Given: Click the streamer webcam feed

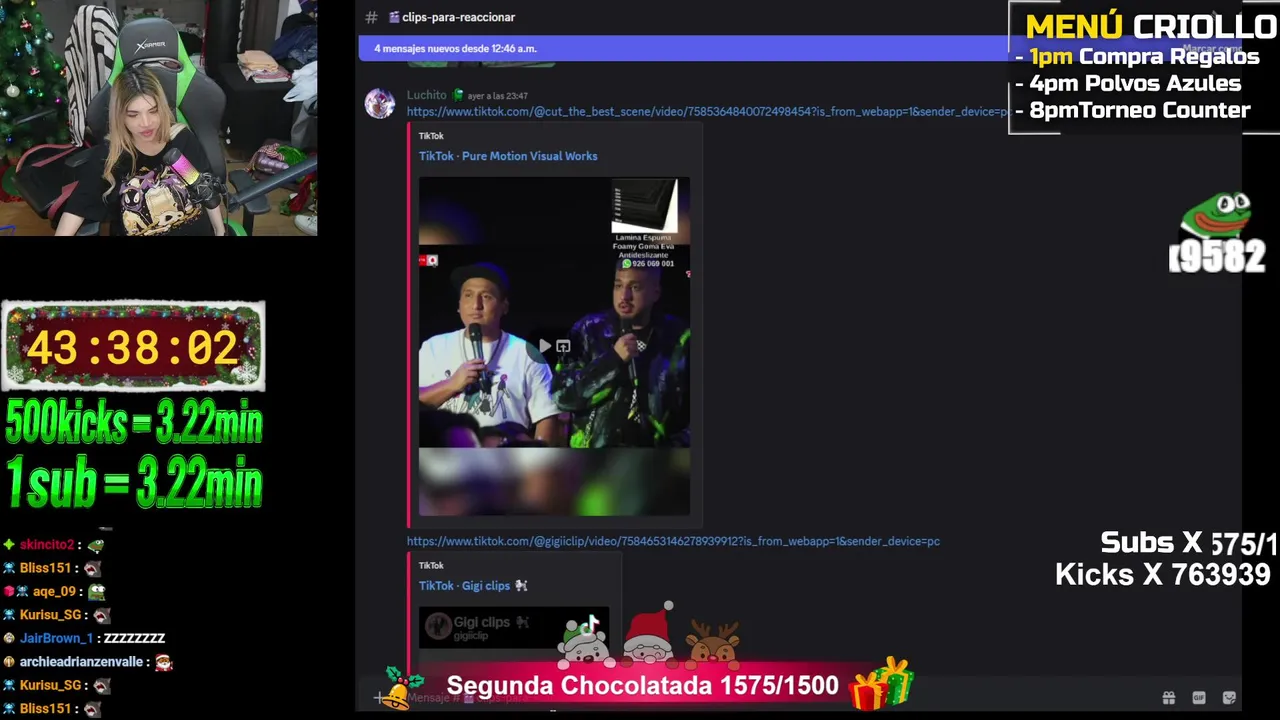Looking at the screenshot, I should pos(159,118).
